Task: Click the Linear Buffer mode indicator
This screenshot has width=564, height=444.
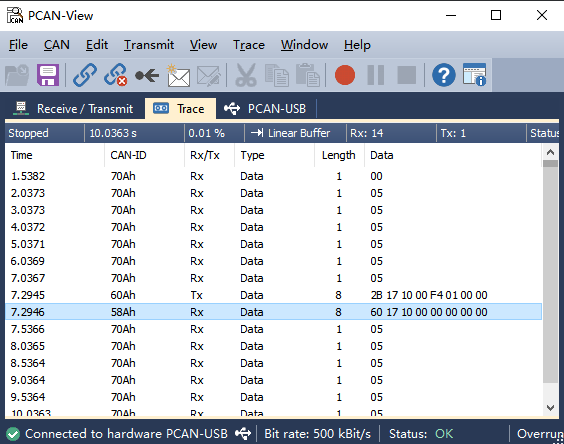Action: pyautogui.click(x=295, y=133)
